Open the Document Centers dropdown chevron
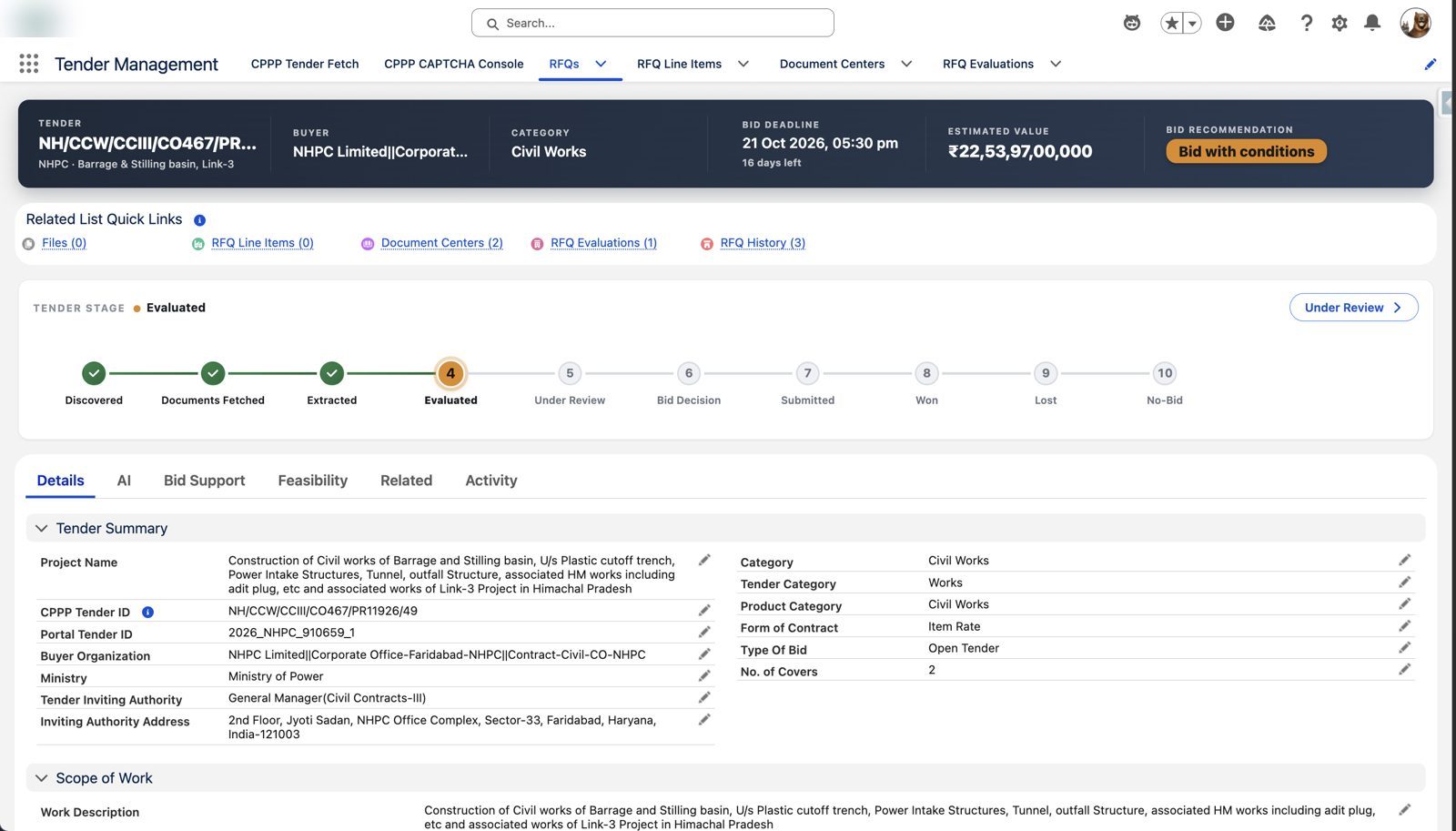 pos(906,64)
